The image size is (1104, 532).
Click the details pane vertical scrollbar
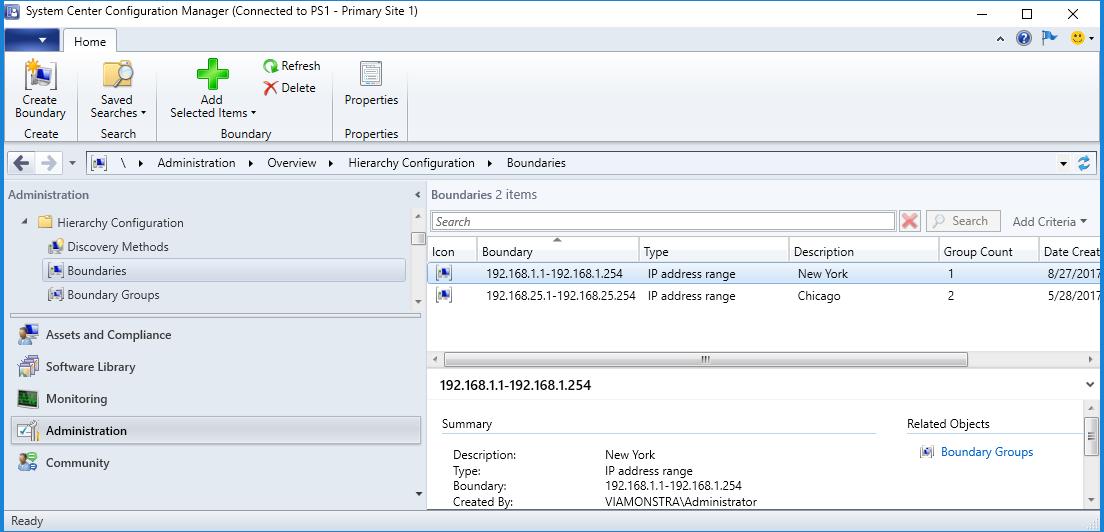pyautogui.click(x=1091, y=436)
